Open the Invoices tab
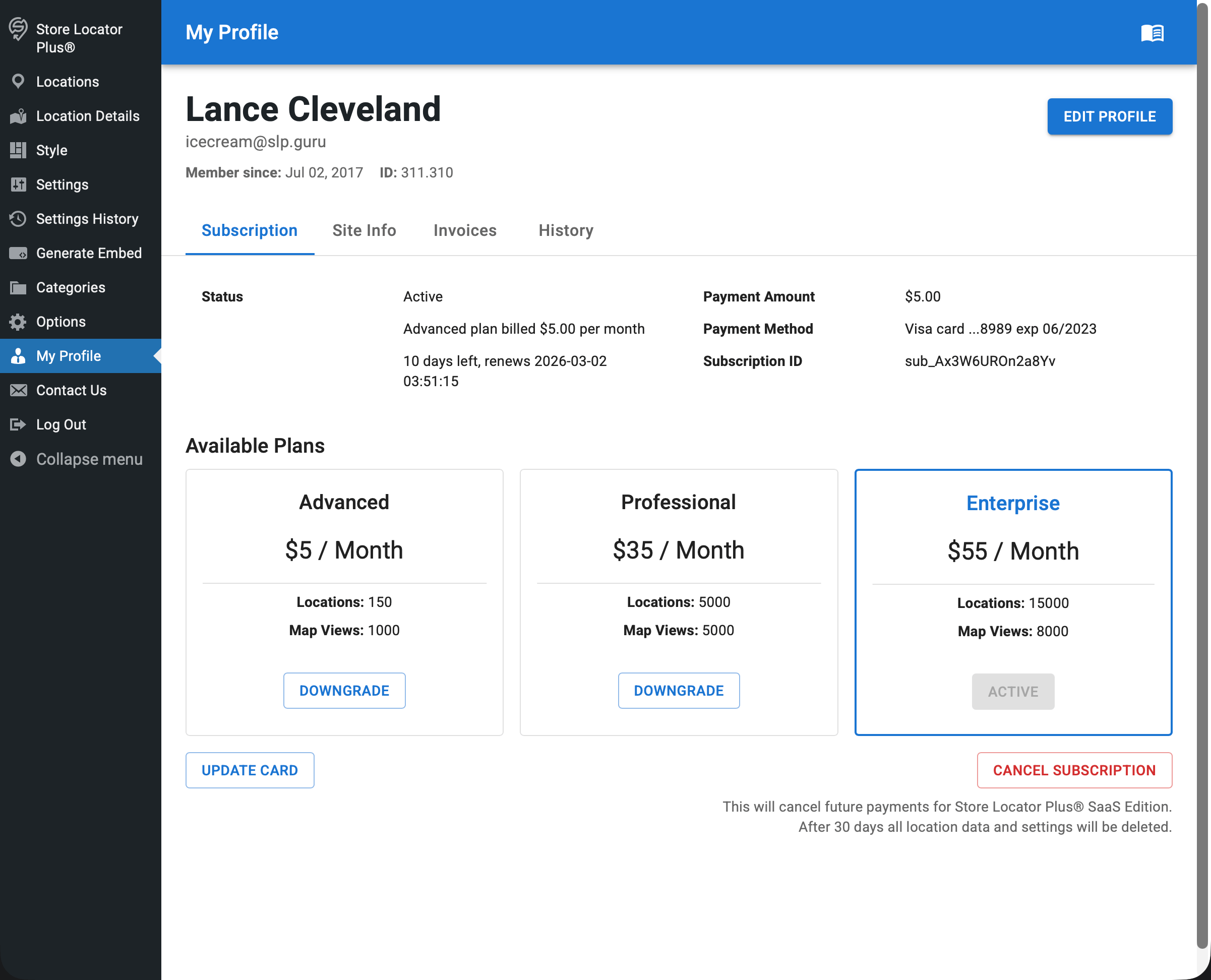This screenshot has width=1211, height=980. (x=465, y=230)
